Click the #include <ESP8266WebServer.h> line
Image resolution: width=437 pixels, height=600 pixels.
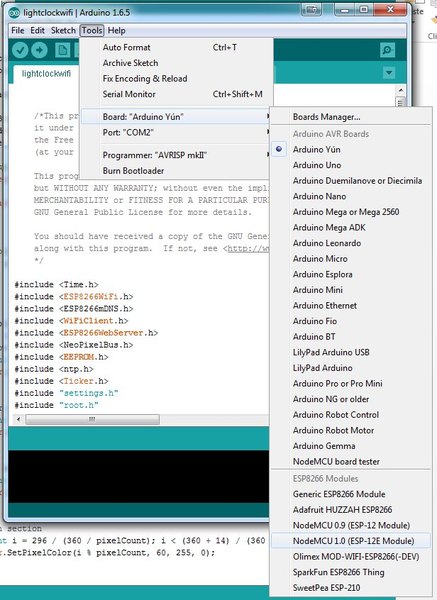tap(86, 333)
